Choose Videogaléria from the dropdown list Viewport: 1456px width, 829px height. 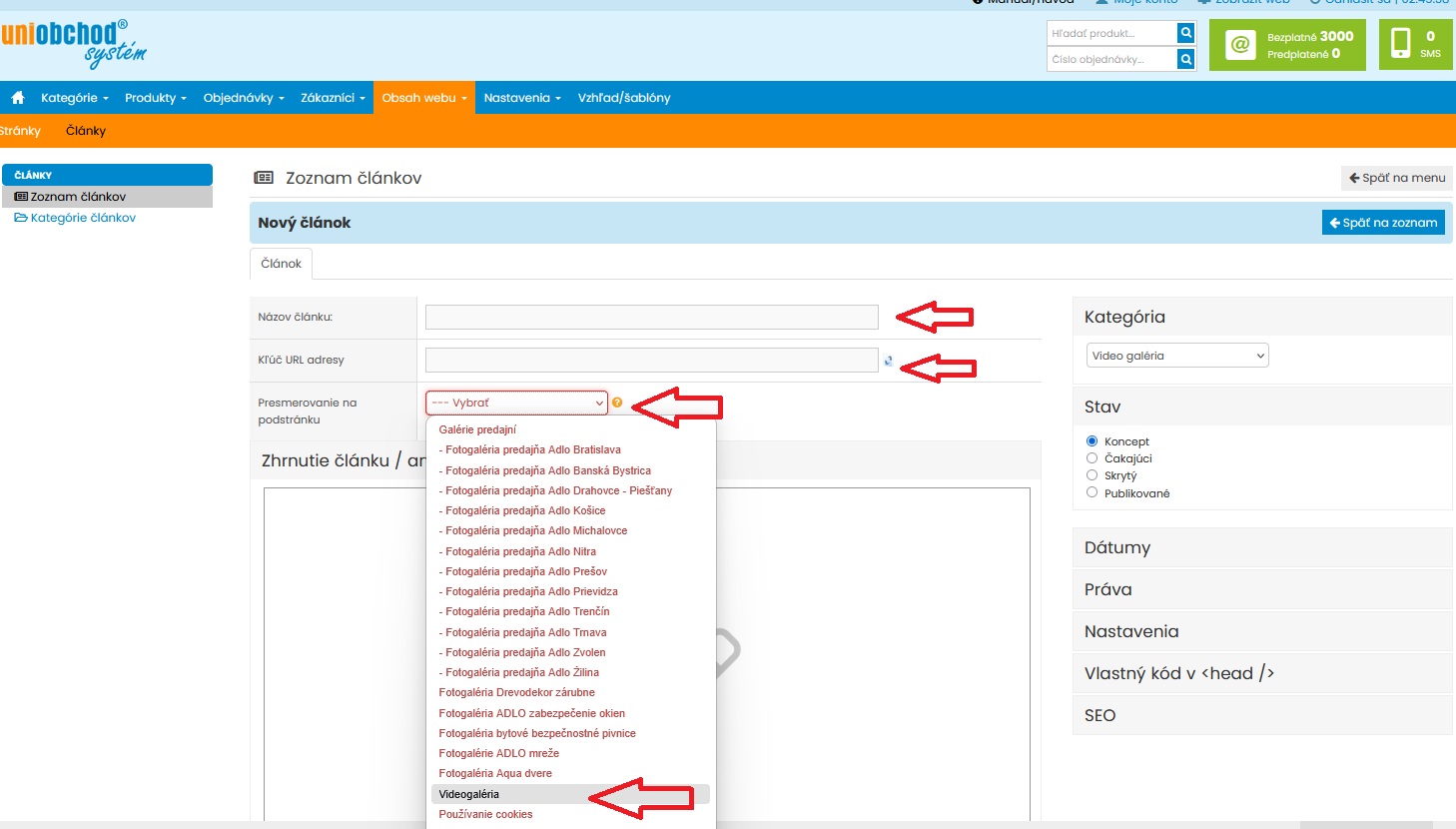[469, 794]
